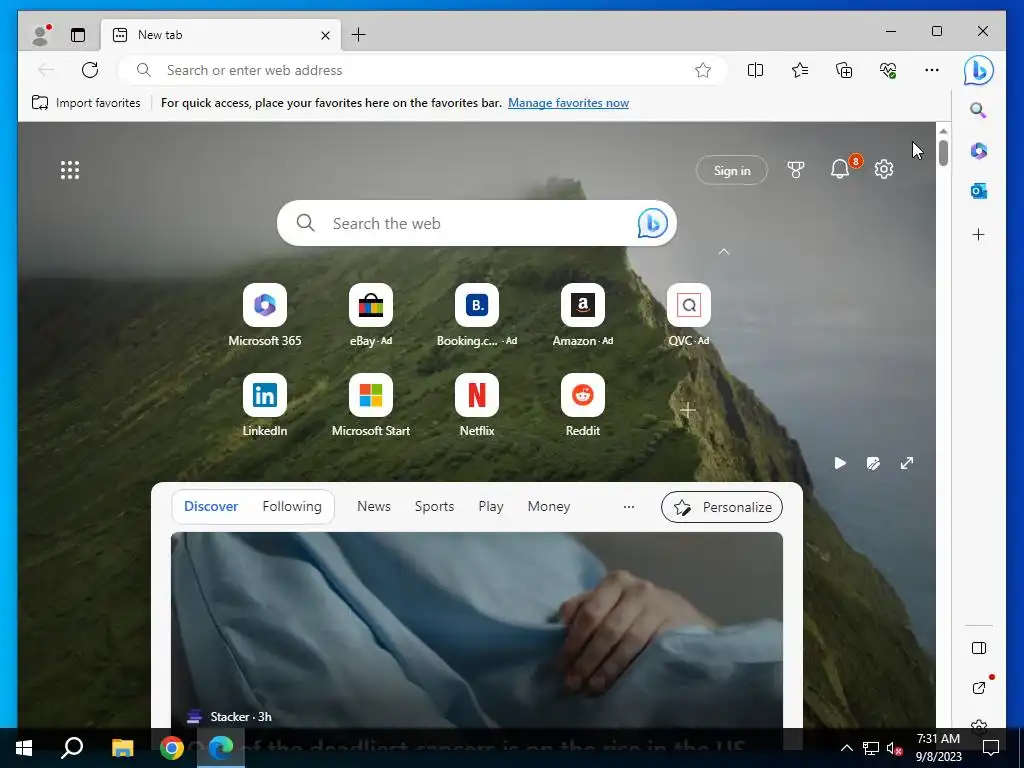
Task: Open the Microsoft 365 sidebar icon
Action: tap(978, 151)
